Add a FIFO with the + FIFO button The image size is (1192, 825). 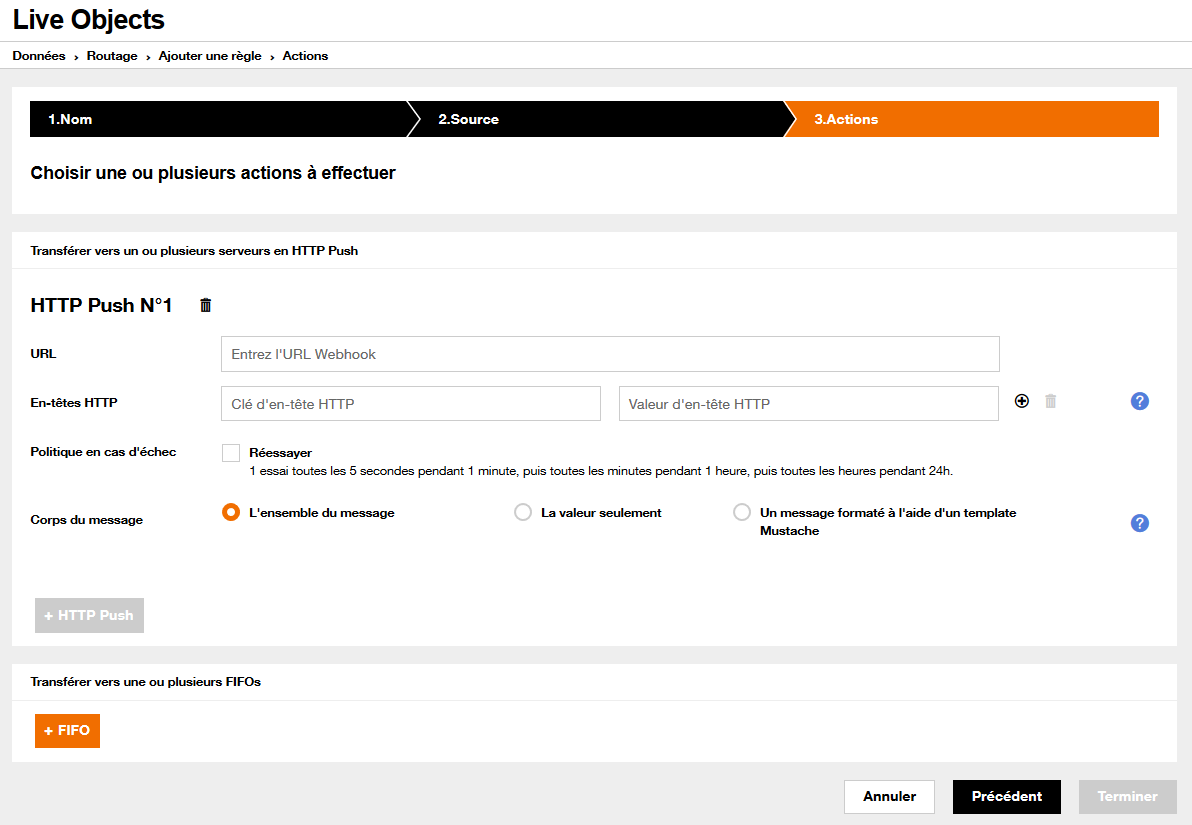(66, 730)
